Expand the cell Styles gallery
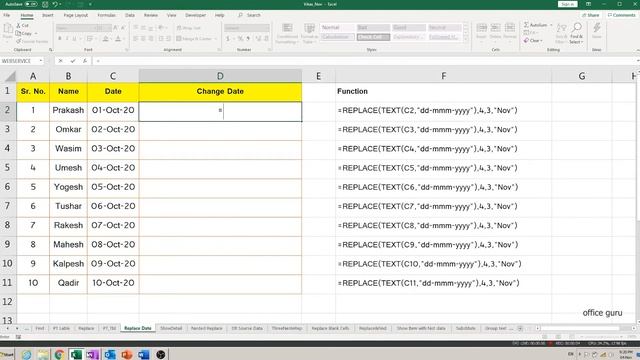Screen dimensions: 640x360 point(466,39)
